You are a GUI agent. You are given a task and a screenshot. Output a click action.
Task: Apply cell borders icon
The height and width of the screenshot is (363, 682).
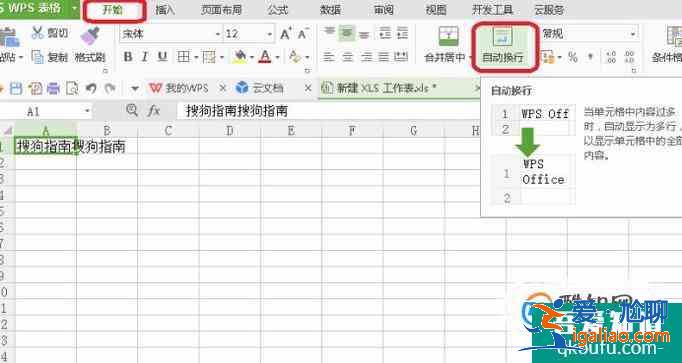tap(184, 57)
